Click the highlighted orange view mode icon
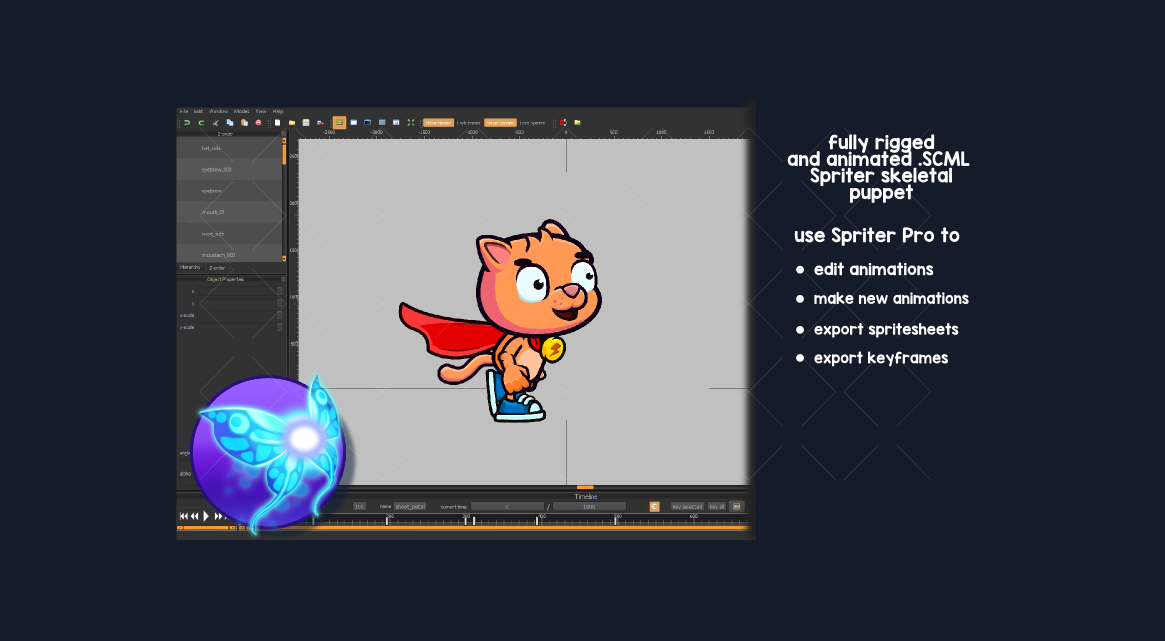Viewport: 1165px width, 641px height. point(340,123)
